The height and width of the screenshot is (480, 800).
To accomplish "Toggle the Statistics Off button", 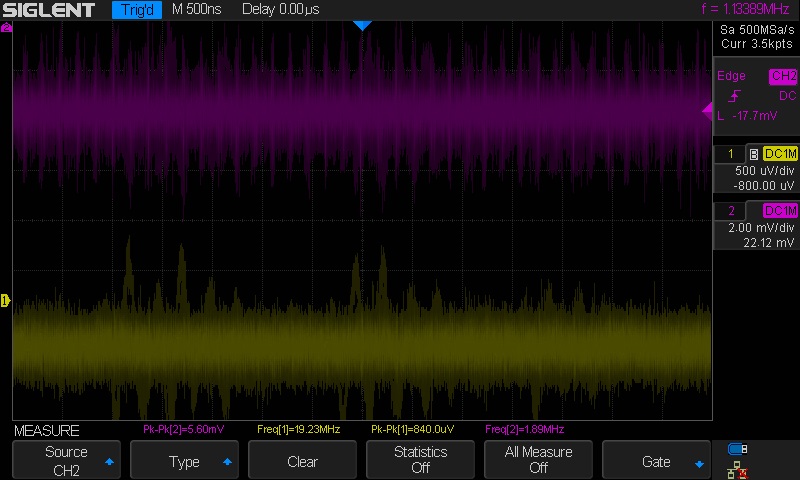I will point(420,460).
